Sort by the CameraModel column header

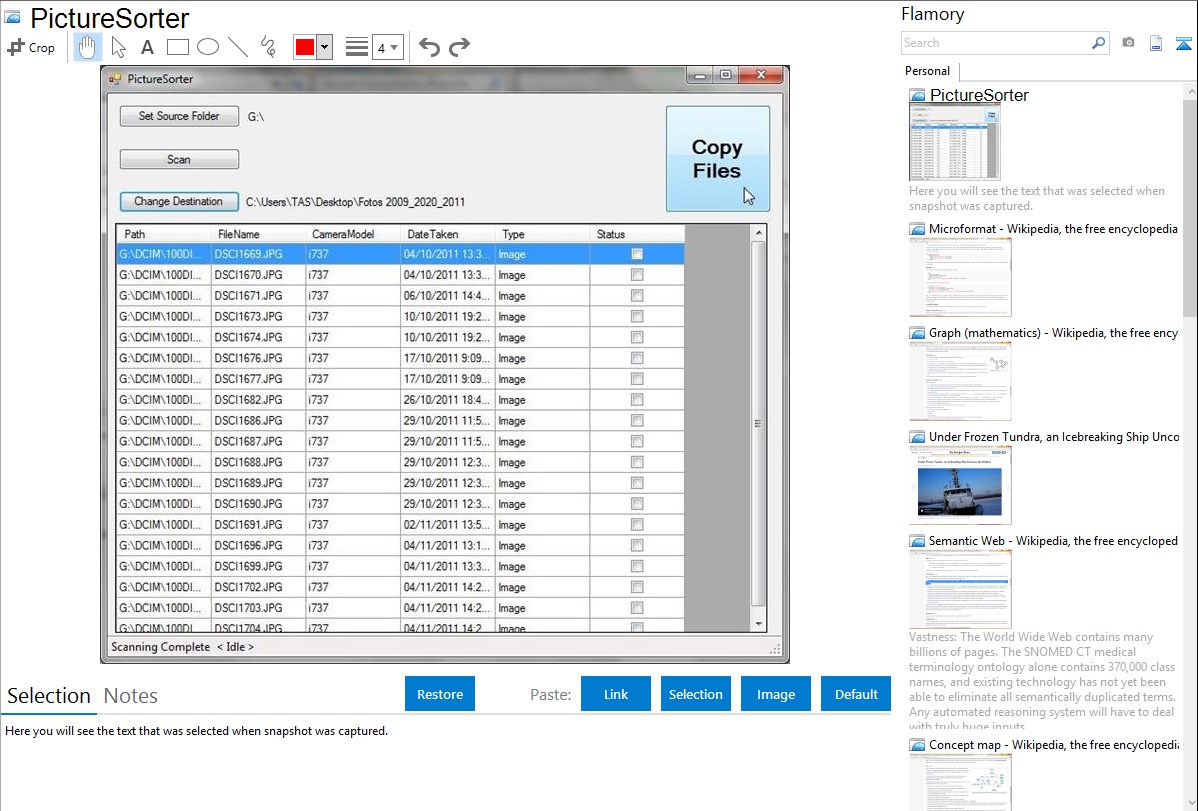[x=353, y=234]
